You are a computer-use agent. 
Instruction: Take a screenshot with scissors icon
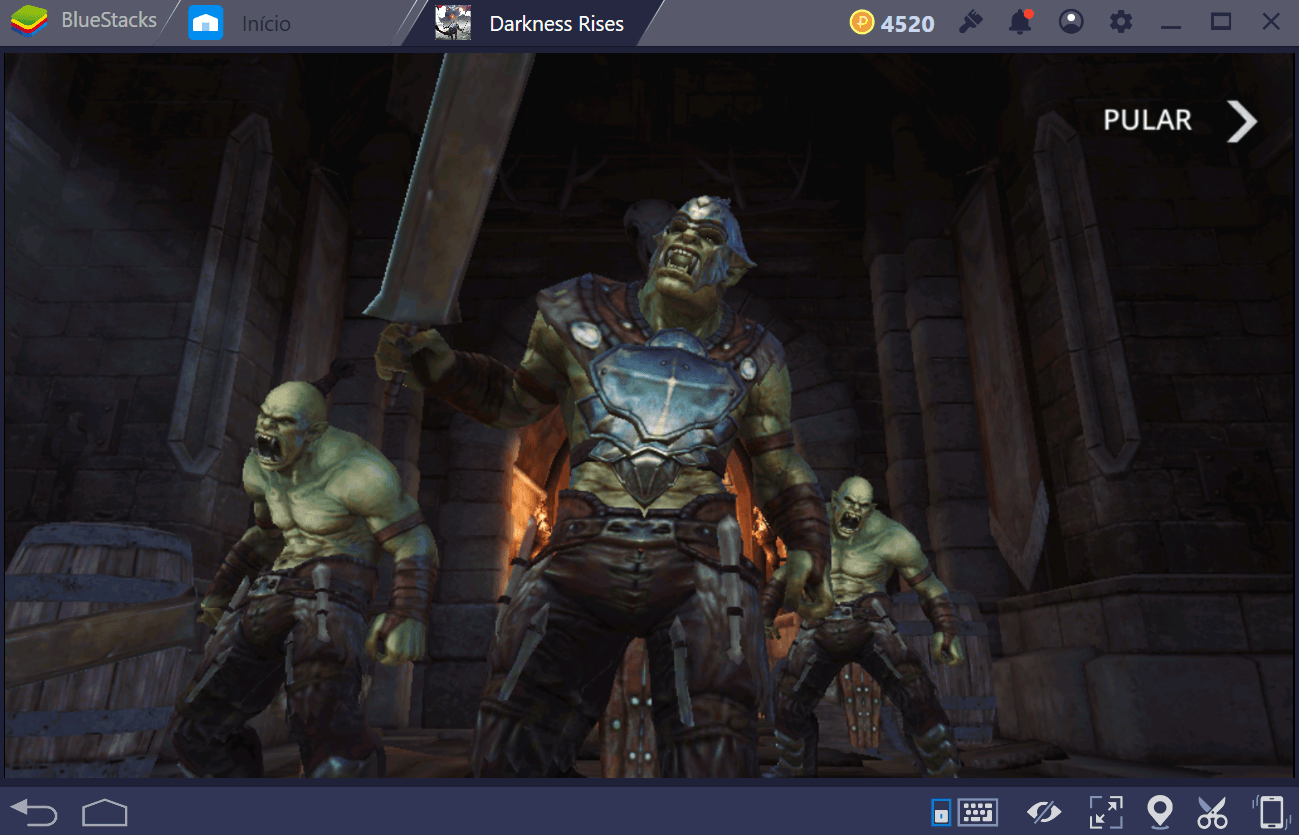[1212, 812]
